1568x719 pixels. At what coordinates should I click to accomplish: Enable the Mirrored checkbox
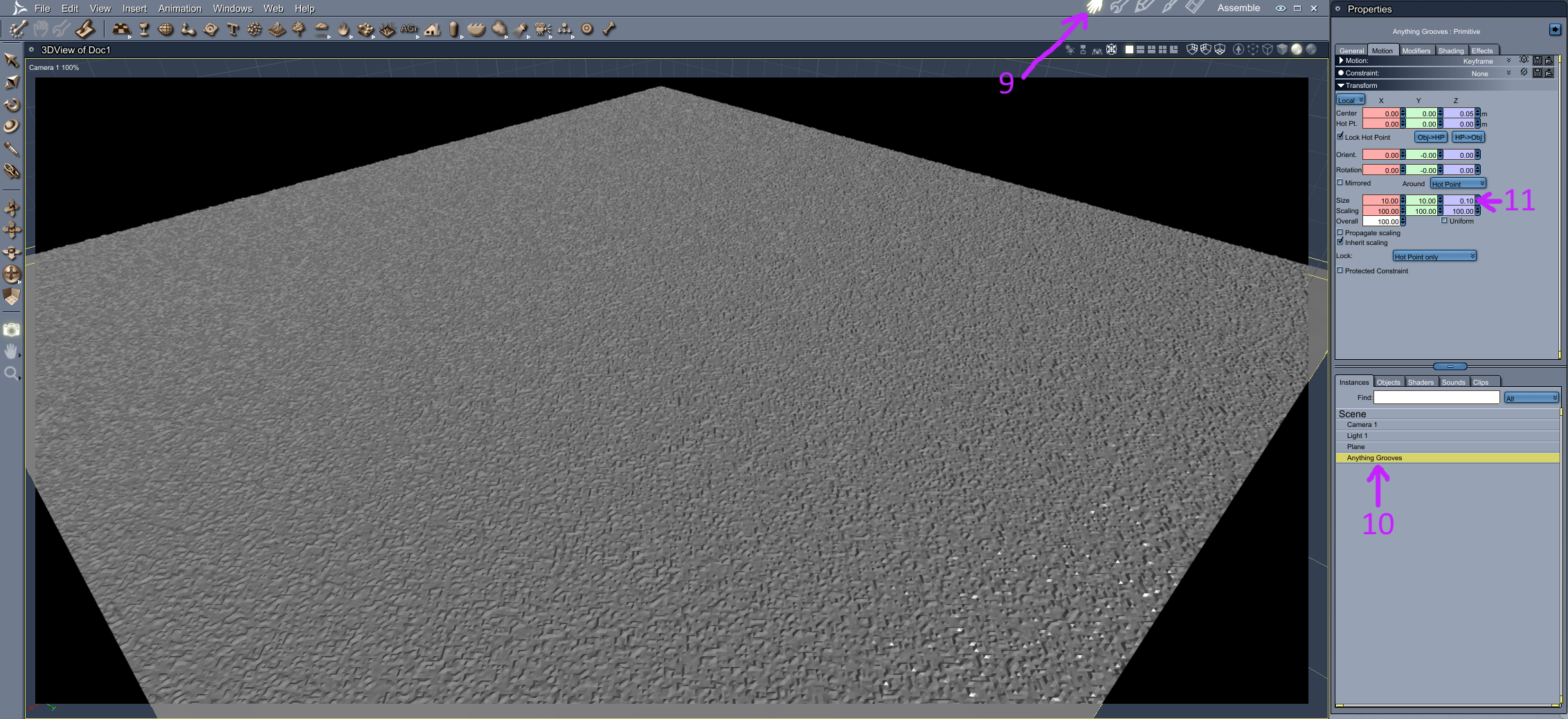pos(1340,183)
